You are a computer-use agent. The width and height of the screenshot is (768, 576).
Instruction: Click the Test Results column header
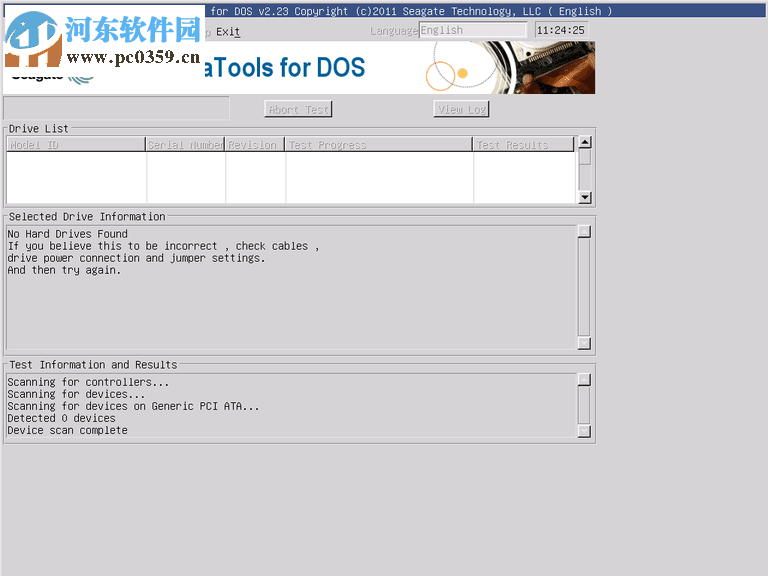(x=523, y=144)
